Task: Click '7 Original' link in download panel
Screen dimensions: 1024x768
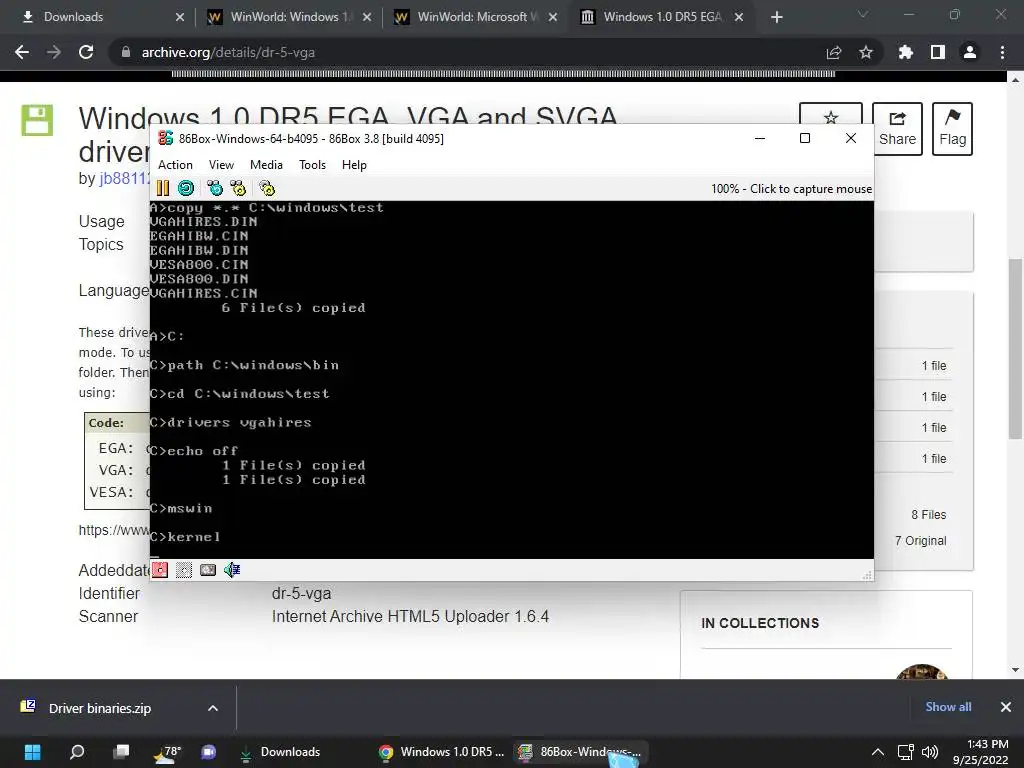Action: pyautogui.click(x=921, y=541)
